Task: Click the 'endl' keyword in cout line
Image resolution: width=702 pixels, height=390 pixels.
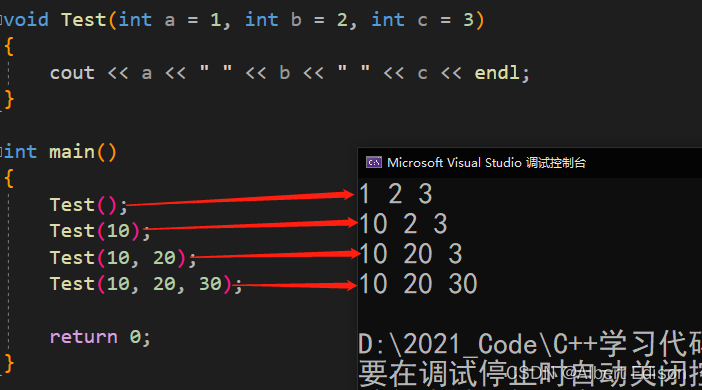Action: click(497, 73)
